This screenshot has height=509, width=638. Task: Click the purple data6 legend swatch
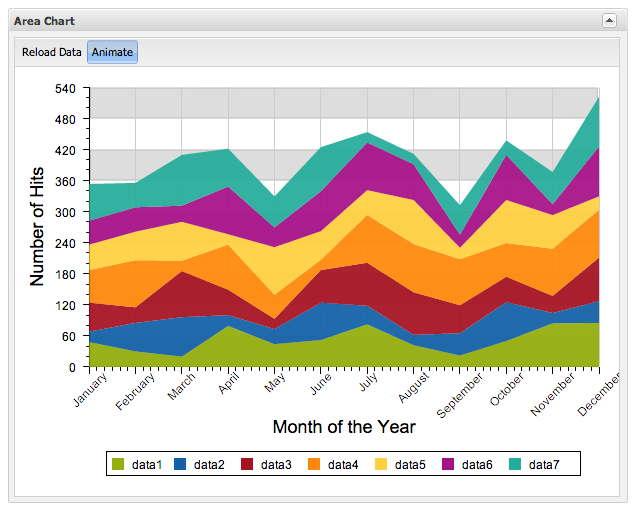click(449, 464)
